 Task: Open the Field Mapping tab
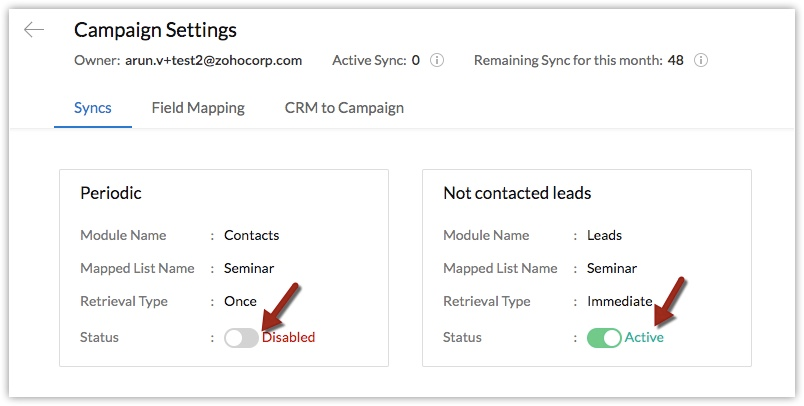(198, 108)
